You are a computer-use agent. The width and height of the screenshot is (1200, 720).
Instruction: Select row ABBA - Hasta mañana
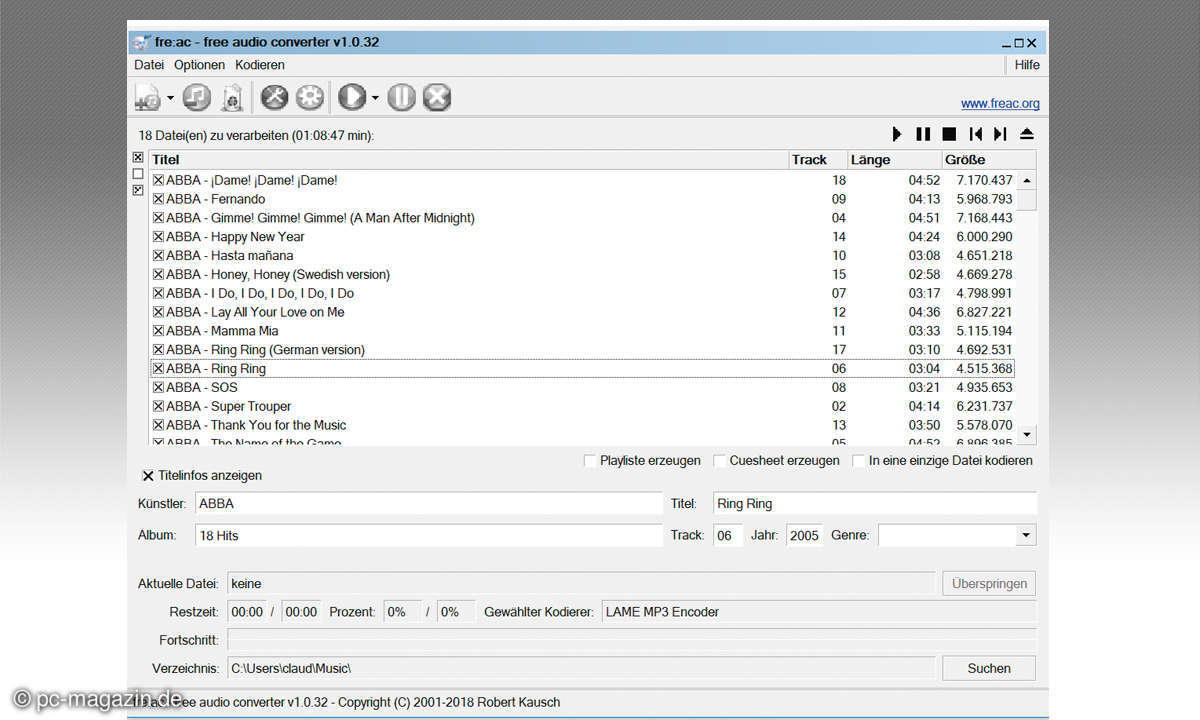point(582,256)
